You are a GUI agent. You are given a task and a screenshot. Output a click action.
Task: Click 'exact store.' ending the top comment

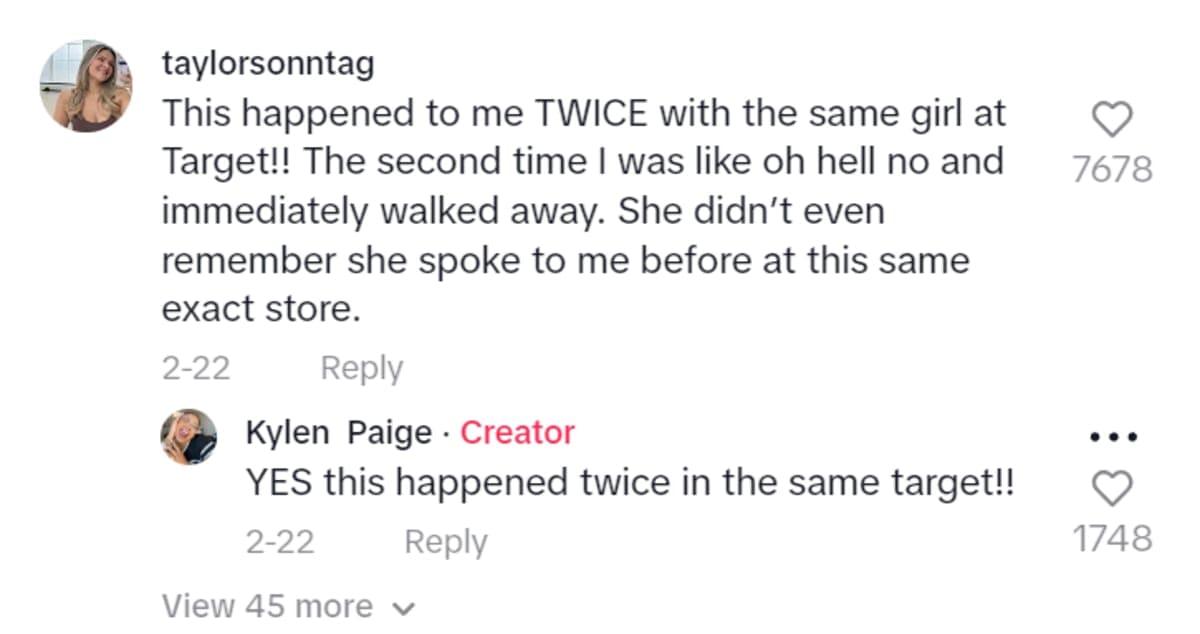pos(260,309)
